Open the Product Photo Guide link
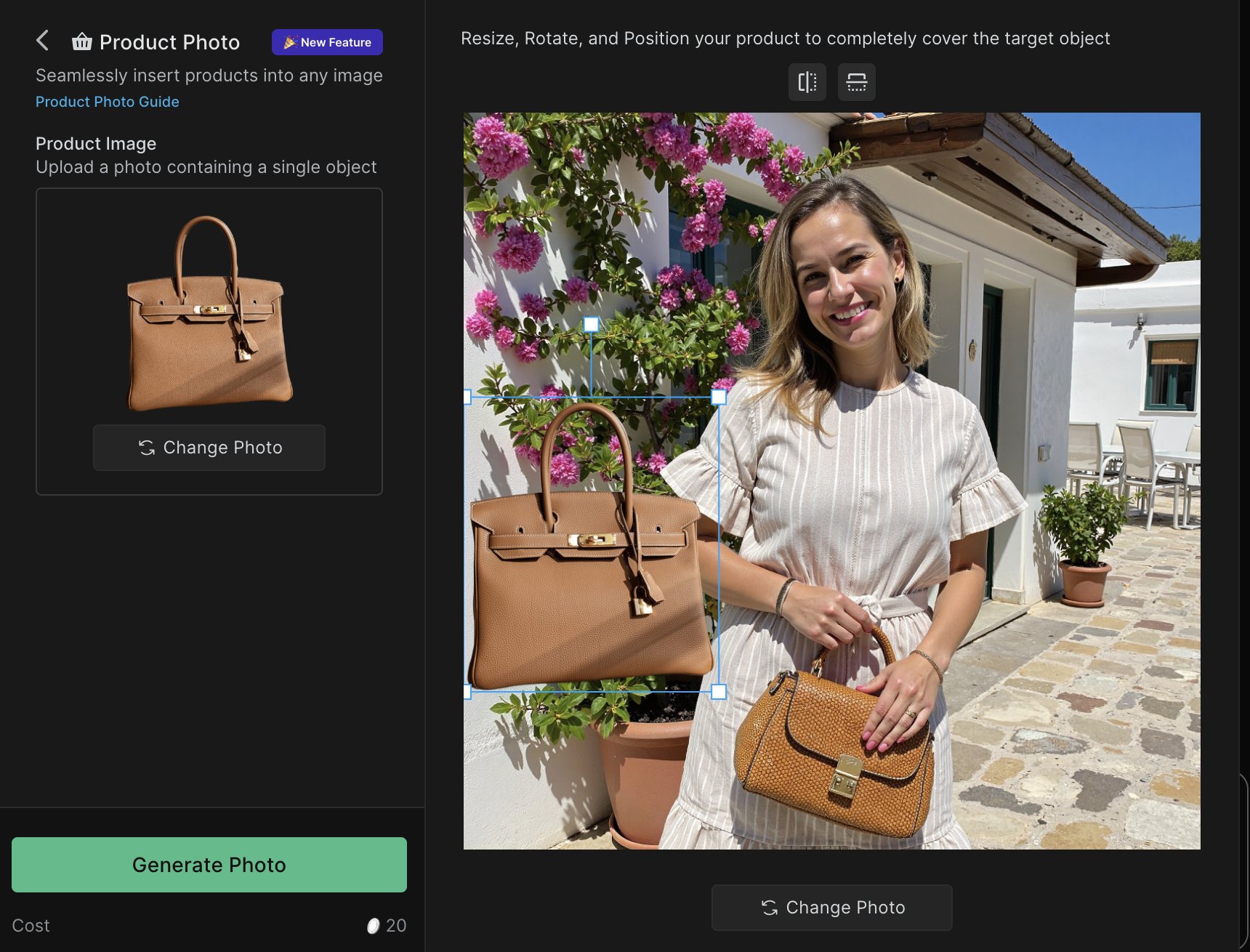1250x952 pixels. tap(108, 102)
